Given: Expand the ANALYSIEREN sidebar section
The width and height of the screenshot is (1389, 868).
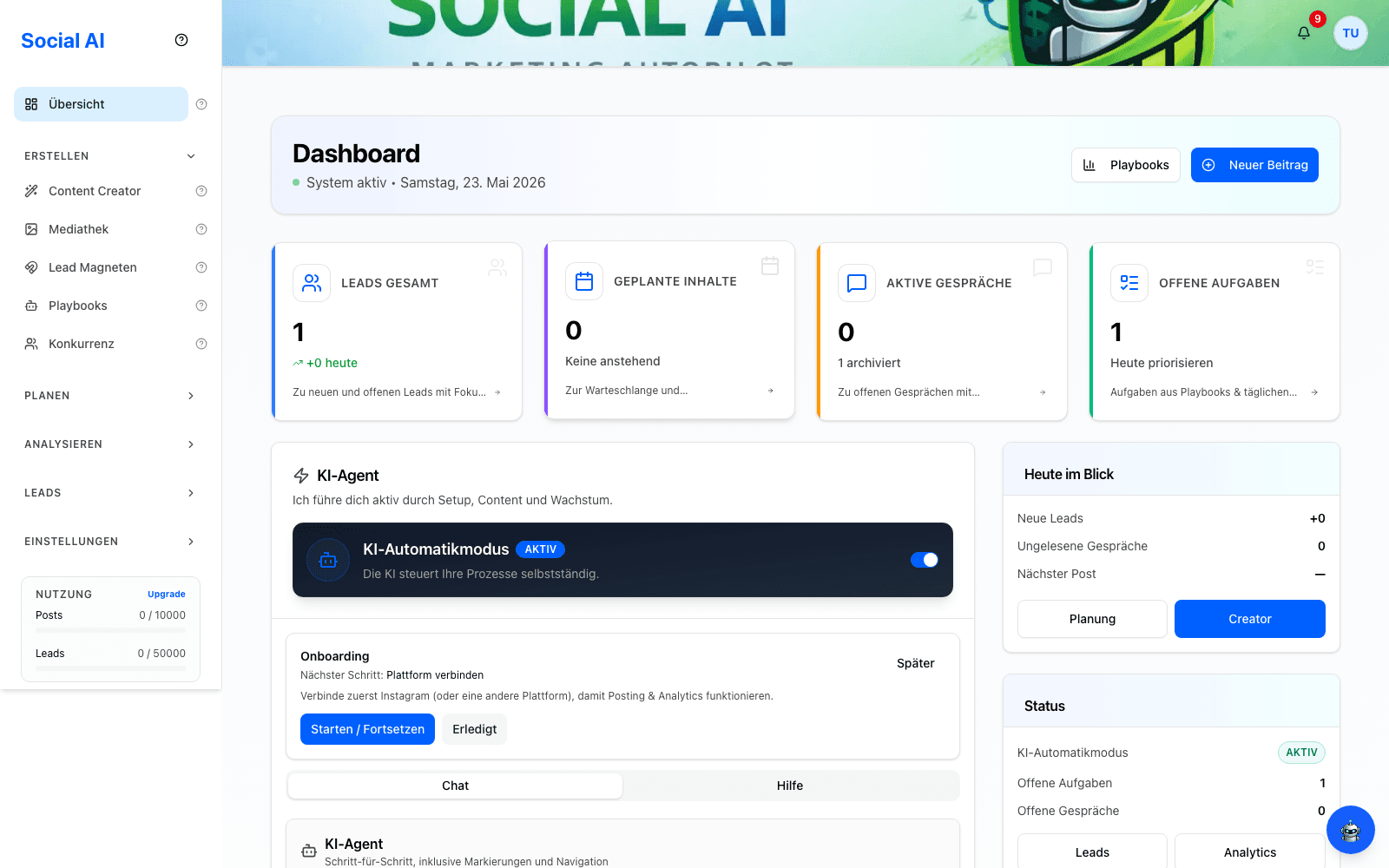Looking at the screenshot, I should coord(110,444).
